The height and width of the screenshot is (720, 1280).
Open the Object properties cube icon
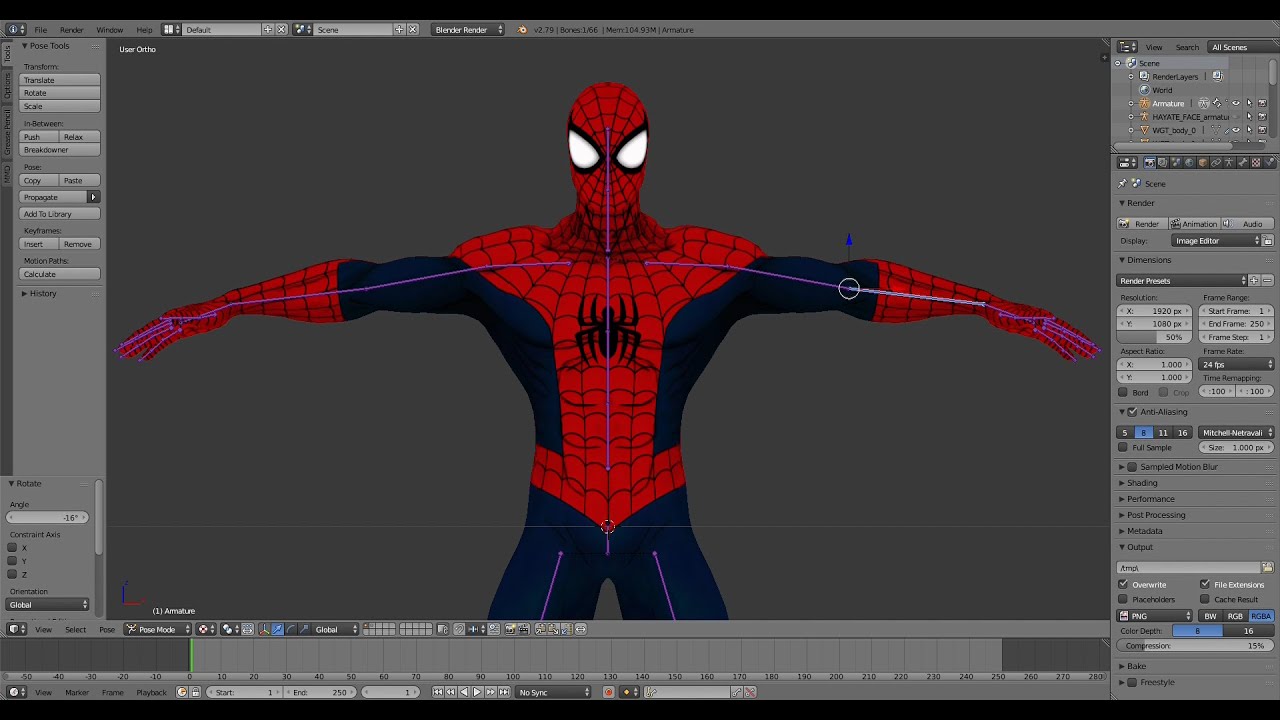tap(1203, 162)
